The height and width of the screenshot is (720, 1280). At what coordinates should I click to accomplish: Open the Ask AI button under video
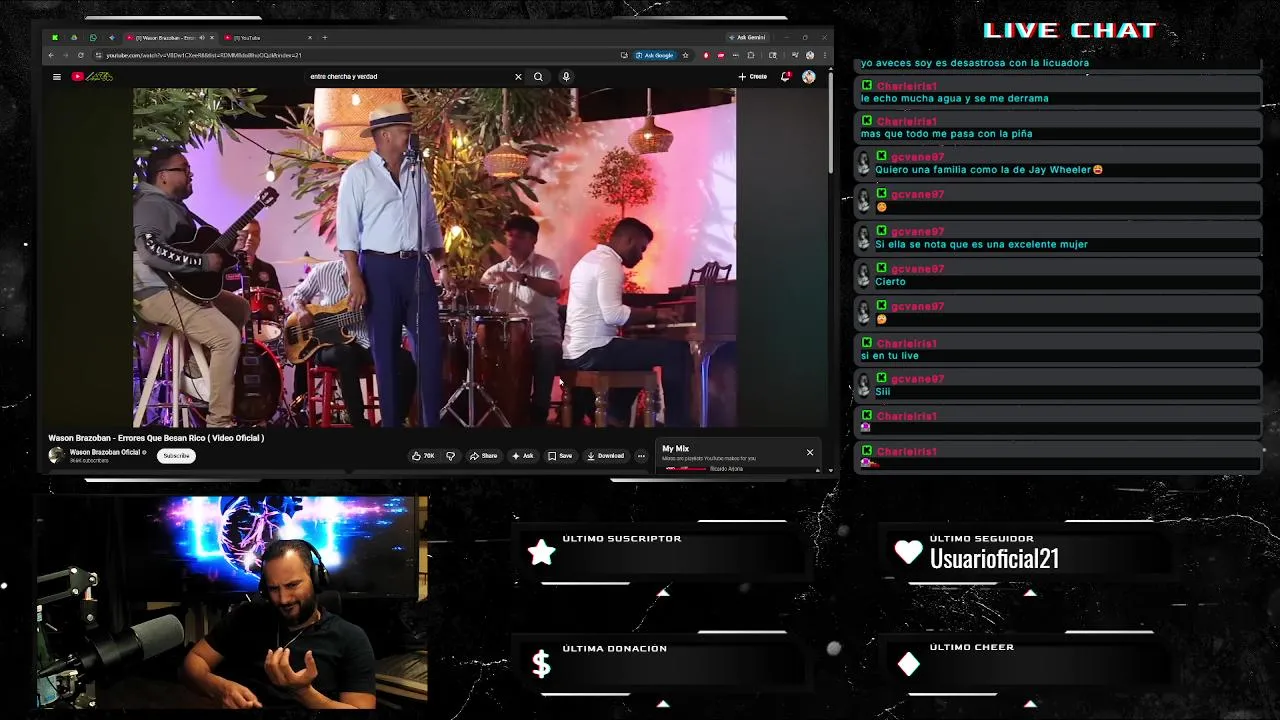point(523,456)
